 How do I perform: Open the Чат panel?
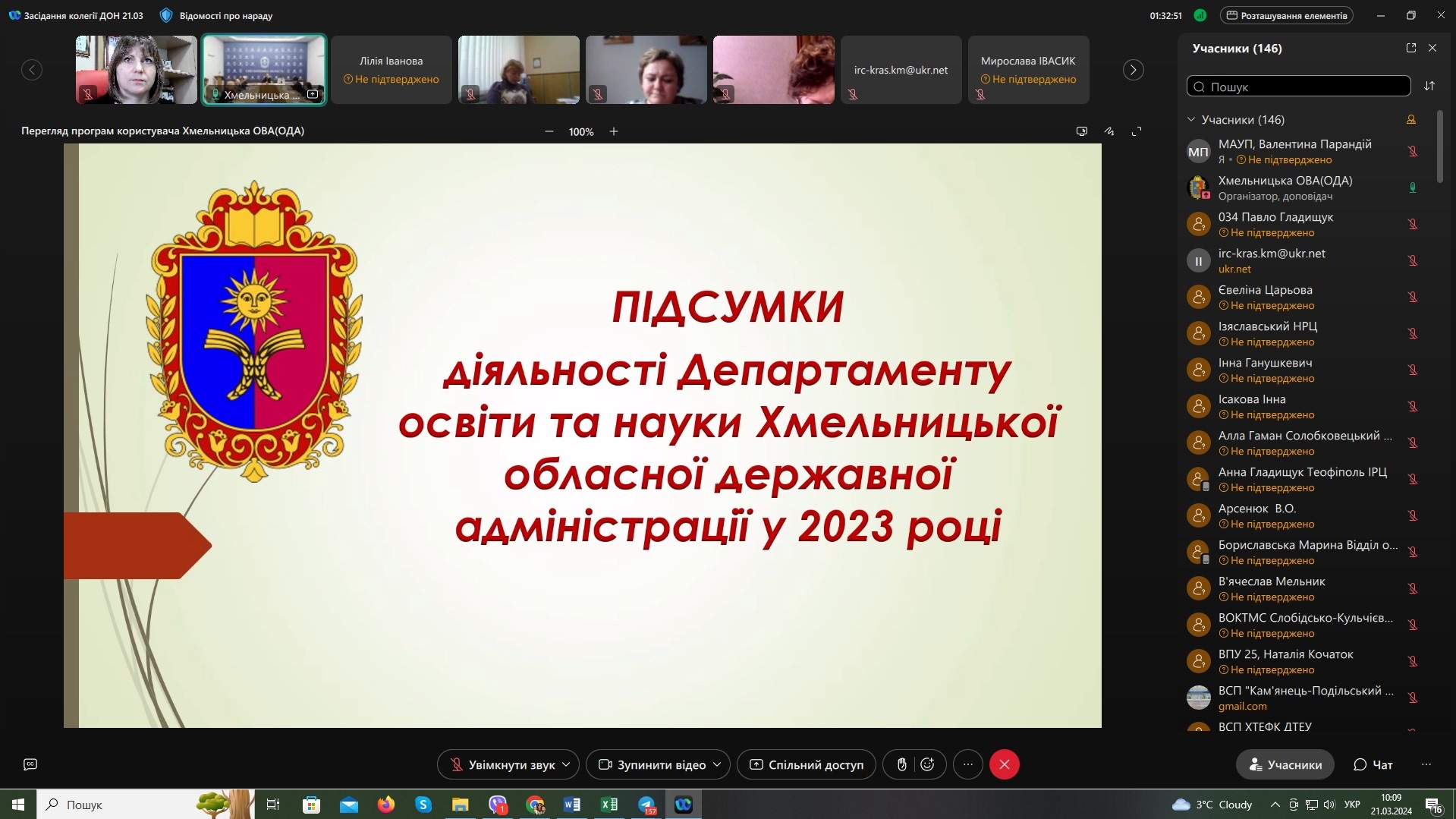pos(1373,764)
